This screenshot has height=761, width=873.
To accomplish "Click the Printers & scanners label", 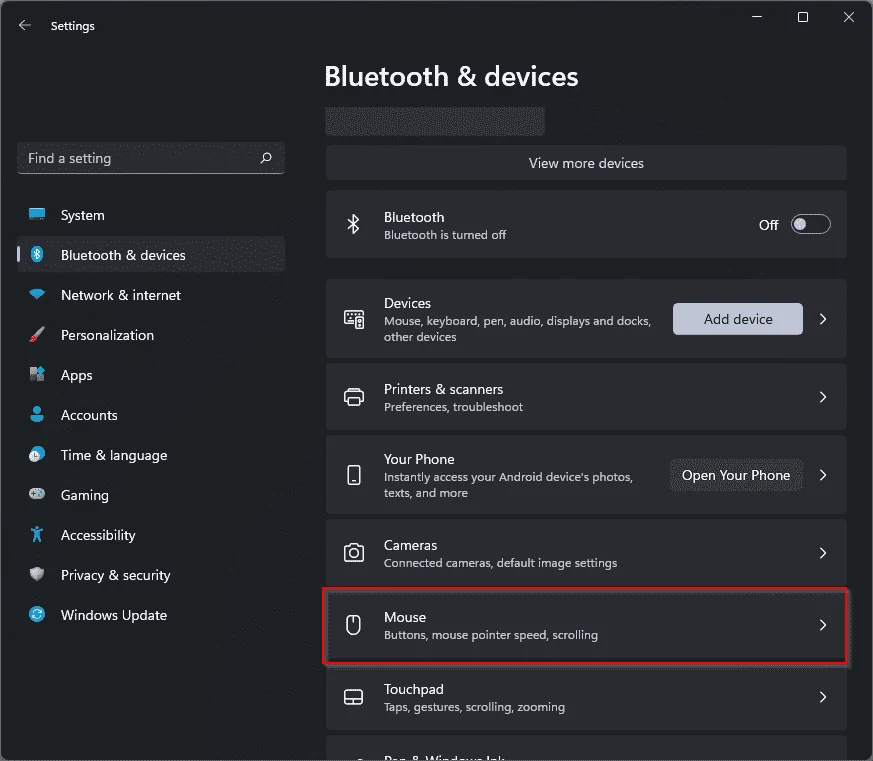I will (x=443, y=389).
